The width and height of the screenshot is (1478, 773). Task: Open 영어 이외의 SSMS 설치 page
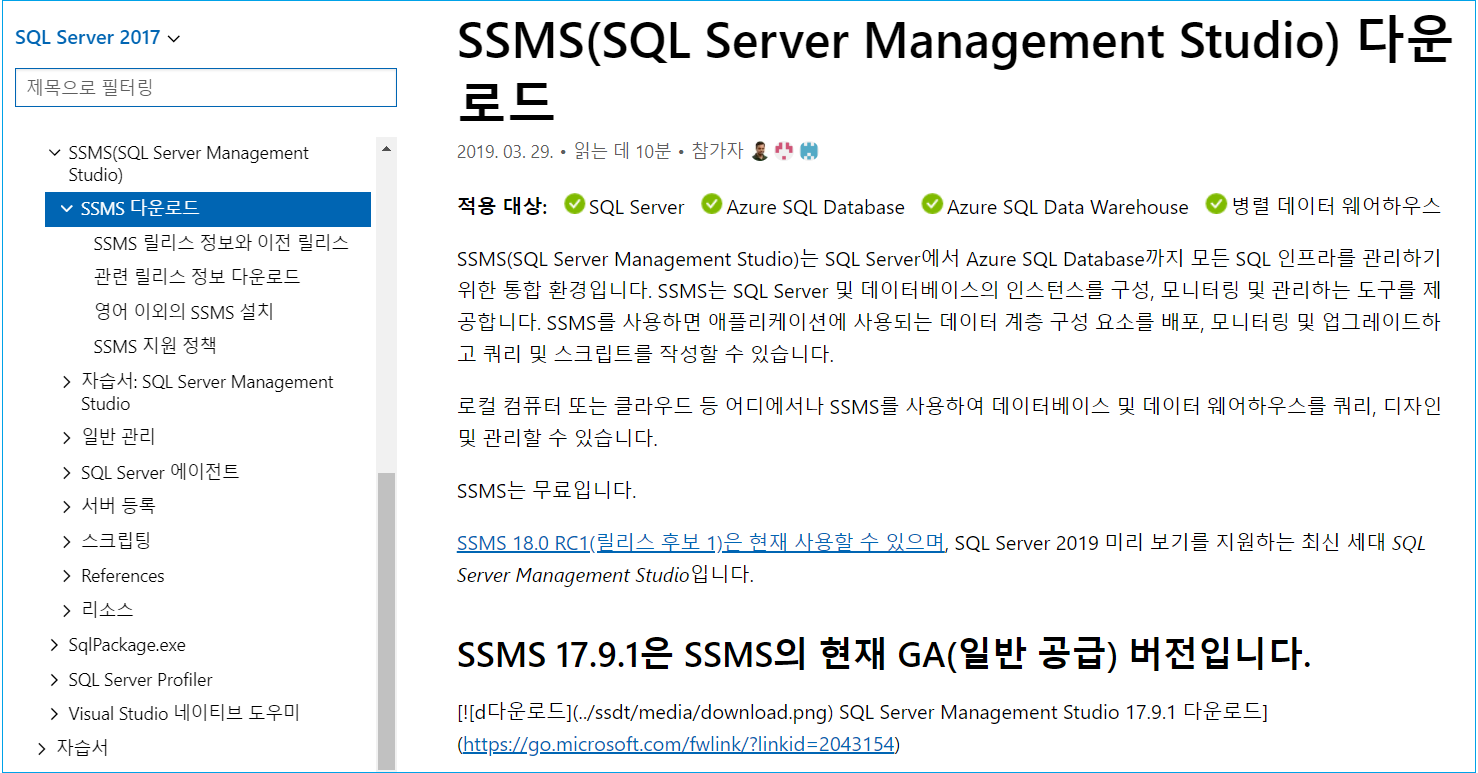pos(183,311)
